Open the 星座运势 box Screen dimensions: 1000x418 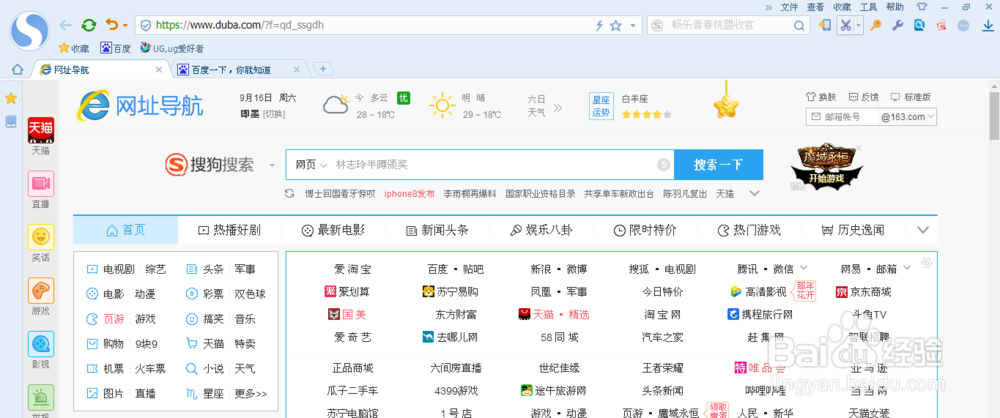tap(601, 107)
